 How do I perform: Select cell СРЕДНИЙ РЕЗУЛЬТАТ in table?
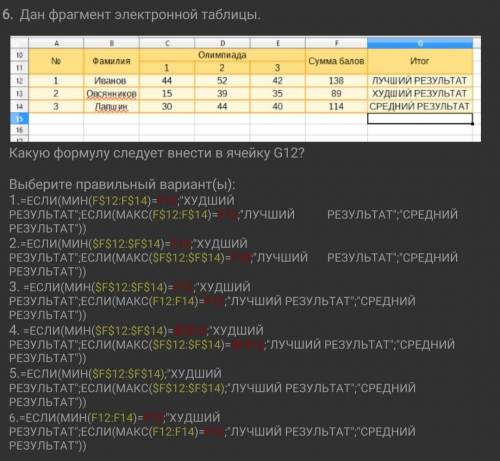click(420, 107)
